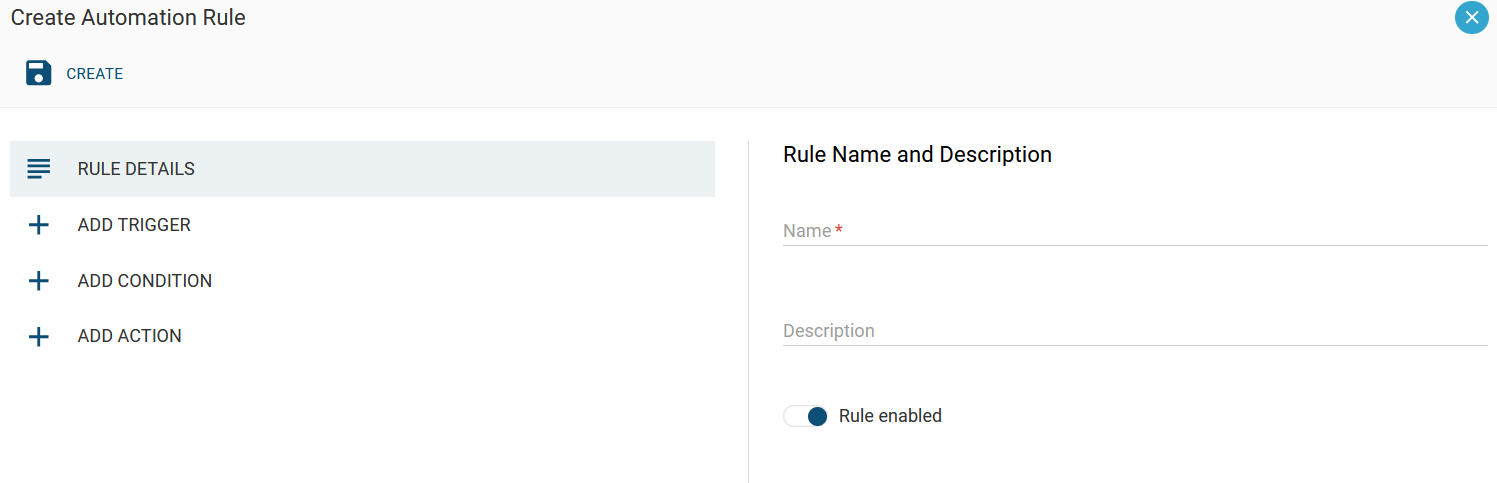Click the plus icon beside ADD CONDITION

tap(38, 281)
